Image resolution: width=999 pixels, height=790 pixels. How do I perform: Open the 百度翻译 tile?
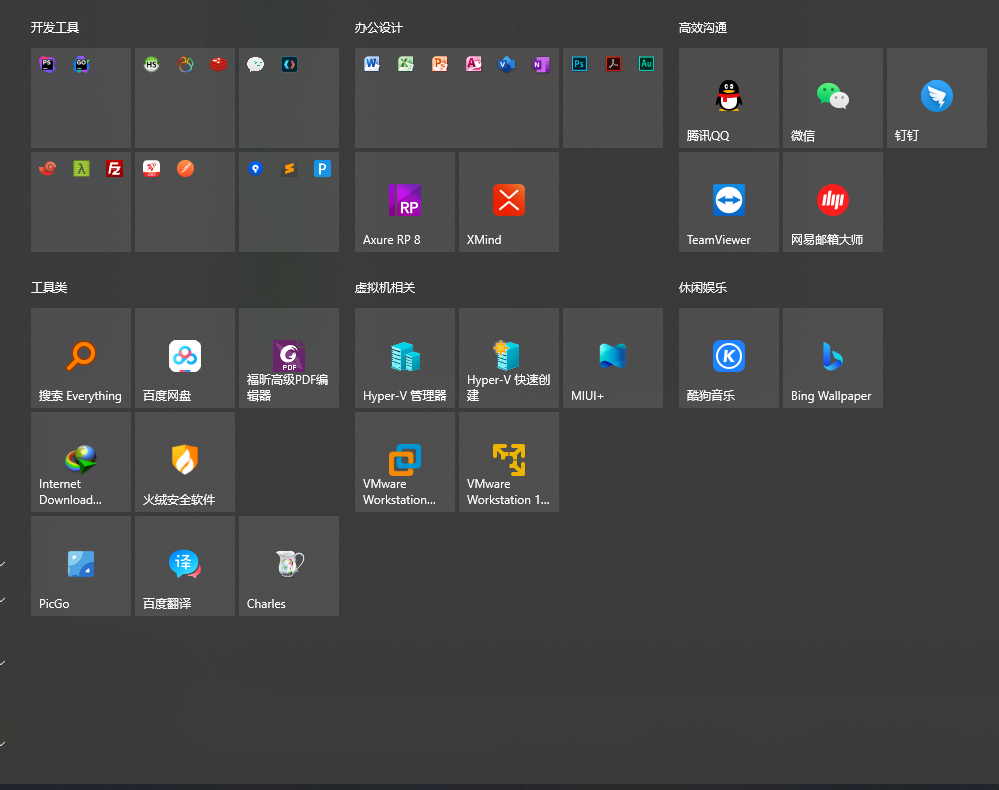tap(185, 566)
